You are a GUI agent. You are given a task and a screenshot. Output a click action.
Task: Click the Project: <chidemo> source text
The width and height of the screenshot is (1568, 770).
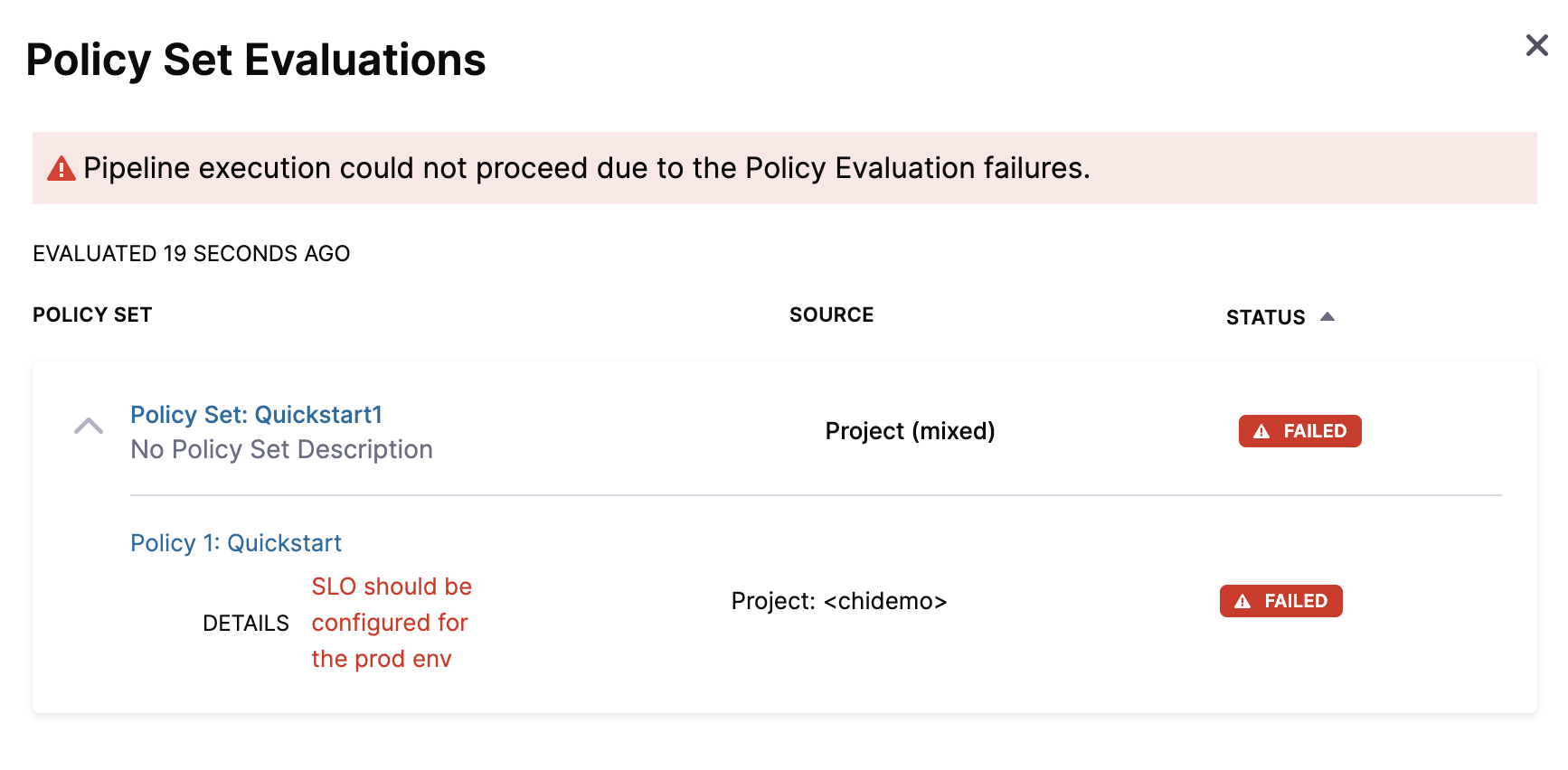839,601
